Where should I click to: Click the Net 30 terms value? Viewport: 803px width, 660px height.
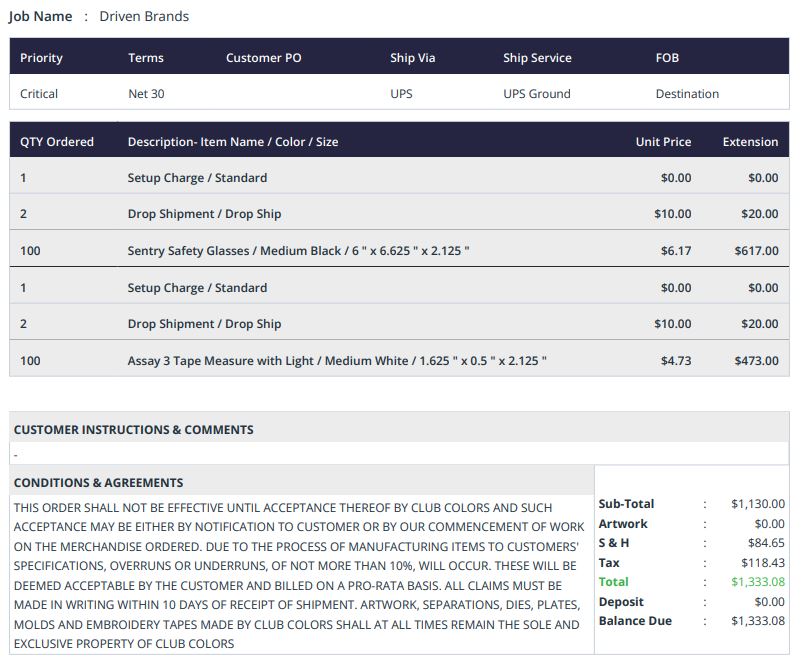146,94
